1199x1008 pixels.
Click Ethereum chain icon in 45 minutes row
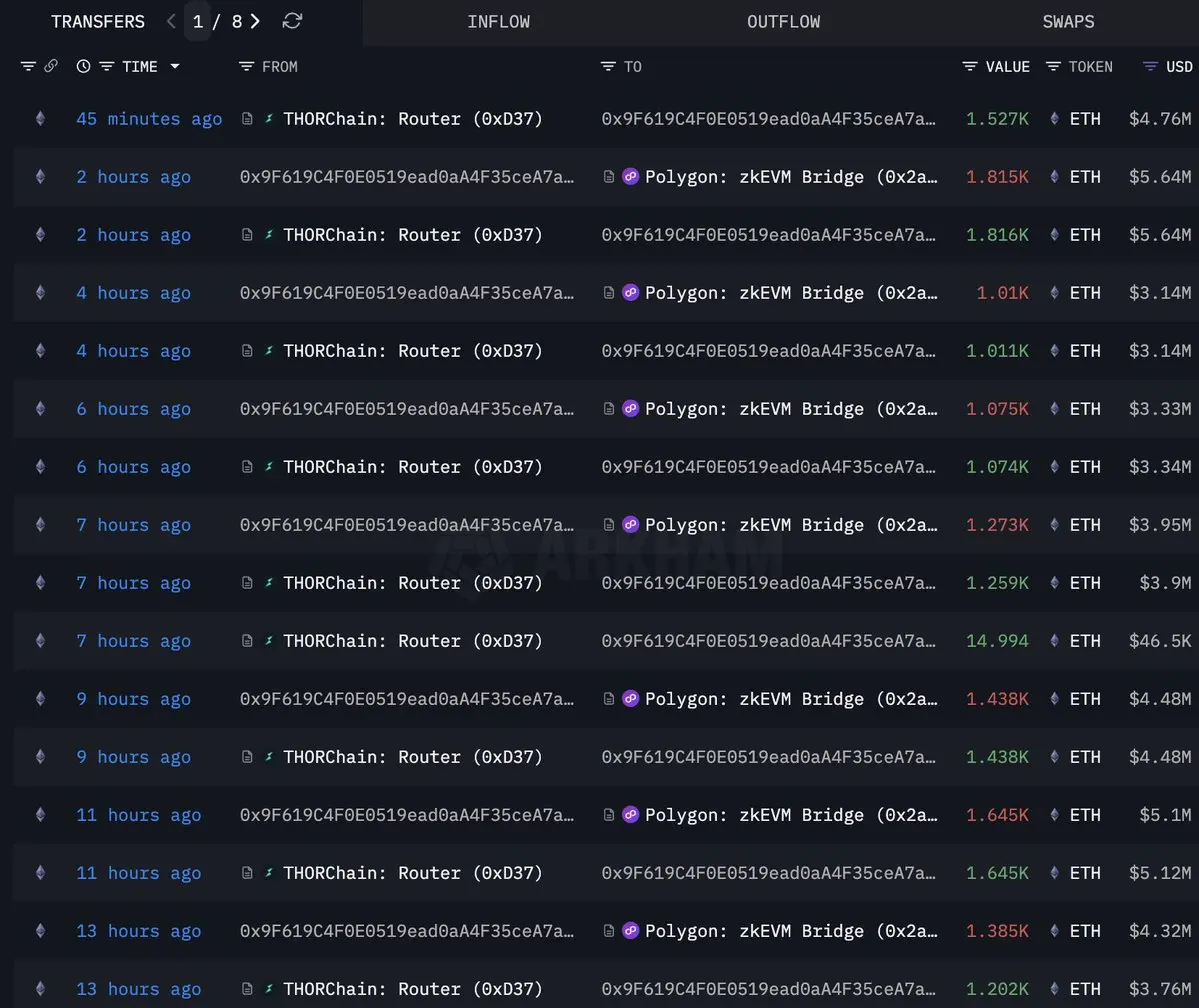[41, 119]
